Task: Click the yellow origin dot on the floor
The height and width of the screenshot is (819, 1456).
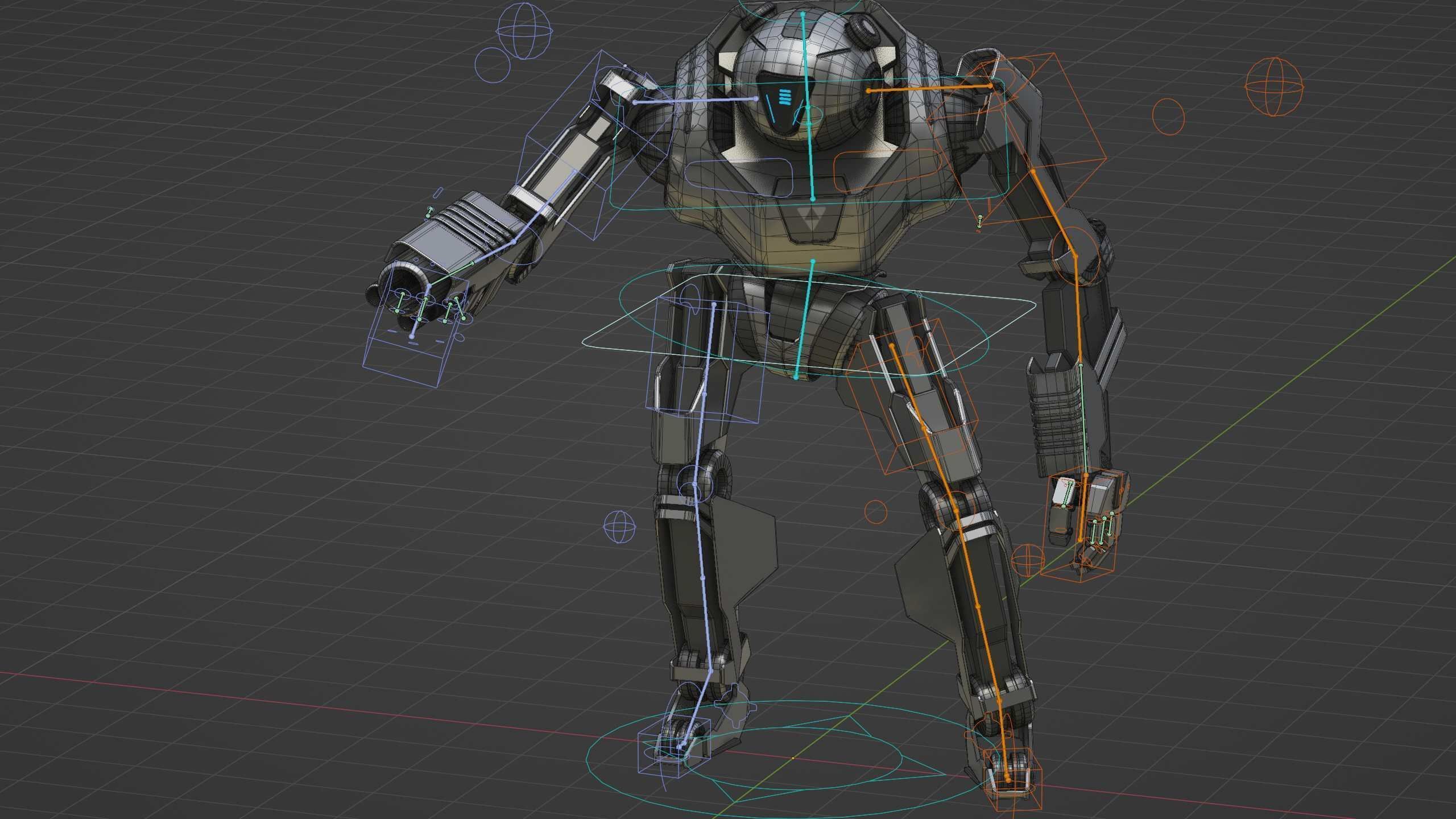Action: coord(793,758)
